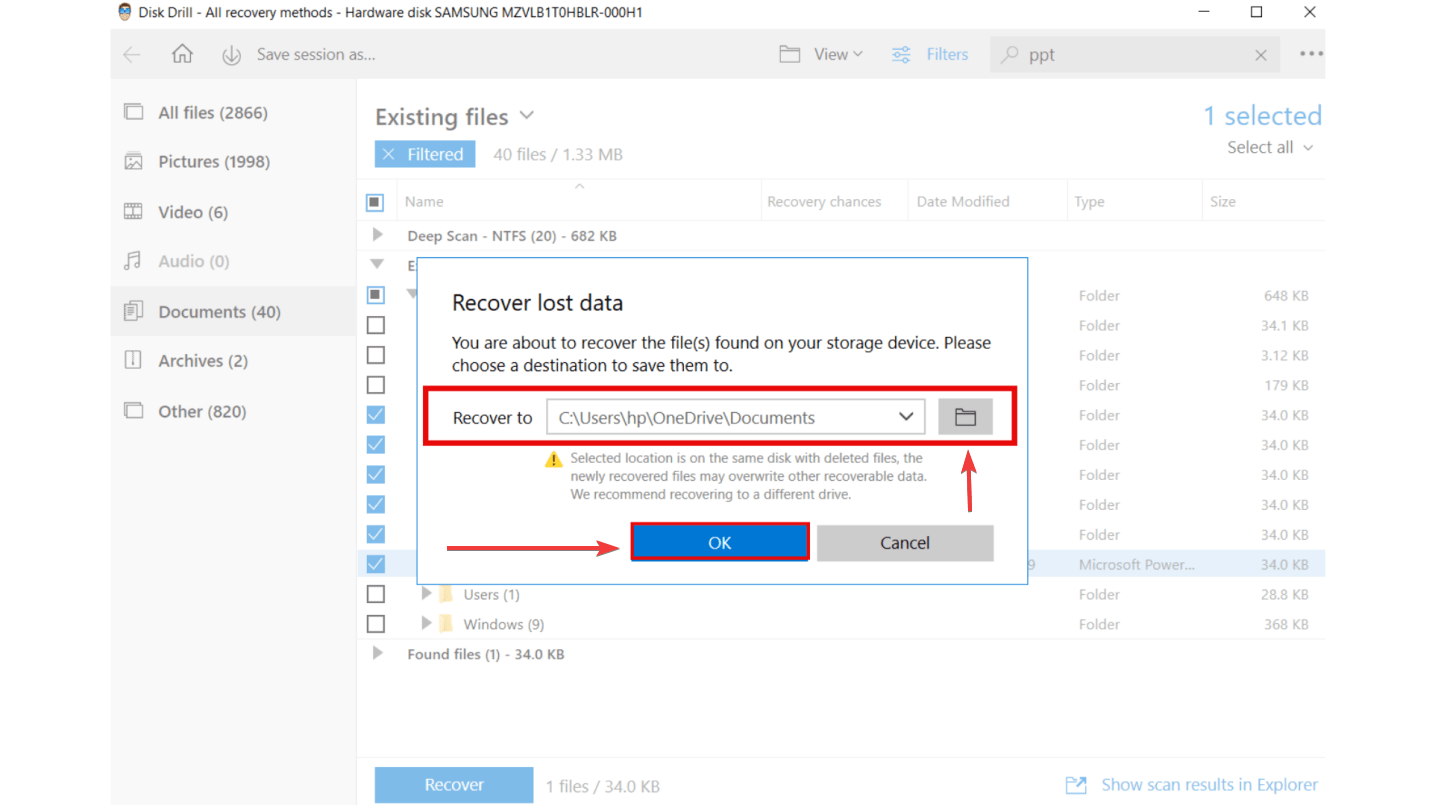This screenshot has height=805, width=1432.
Task: Open the Recover to path dropdown
Action: (905, 417)
